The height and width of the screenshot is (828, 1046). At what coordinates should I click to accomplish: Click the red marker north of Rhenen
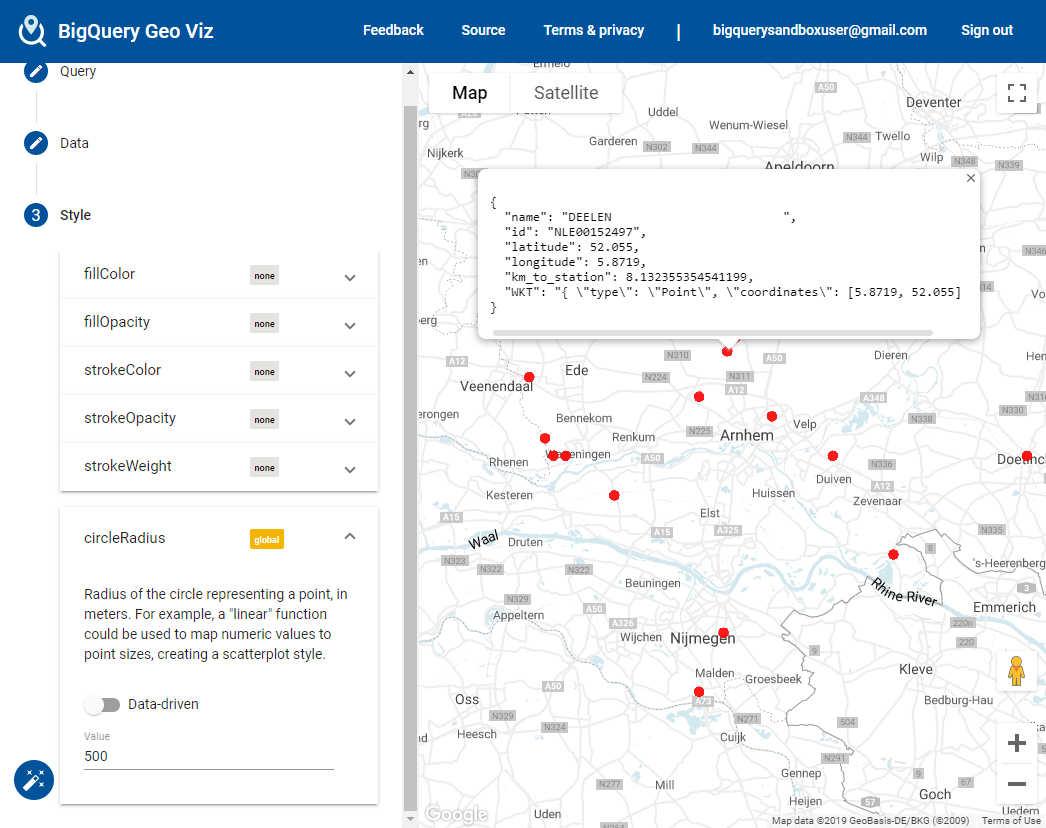[x=545, y=438]
